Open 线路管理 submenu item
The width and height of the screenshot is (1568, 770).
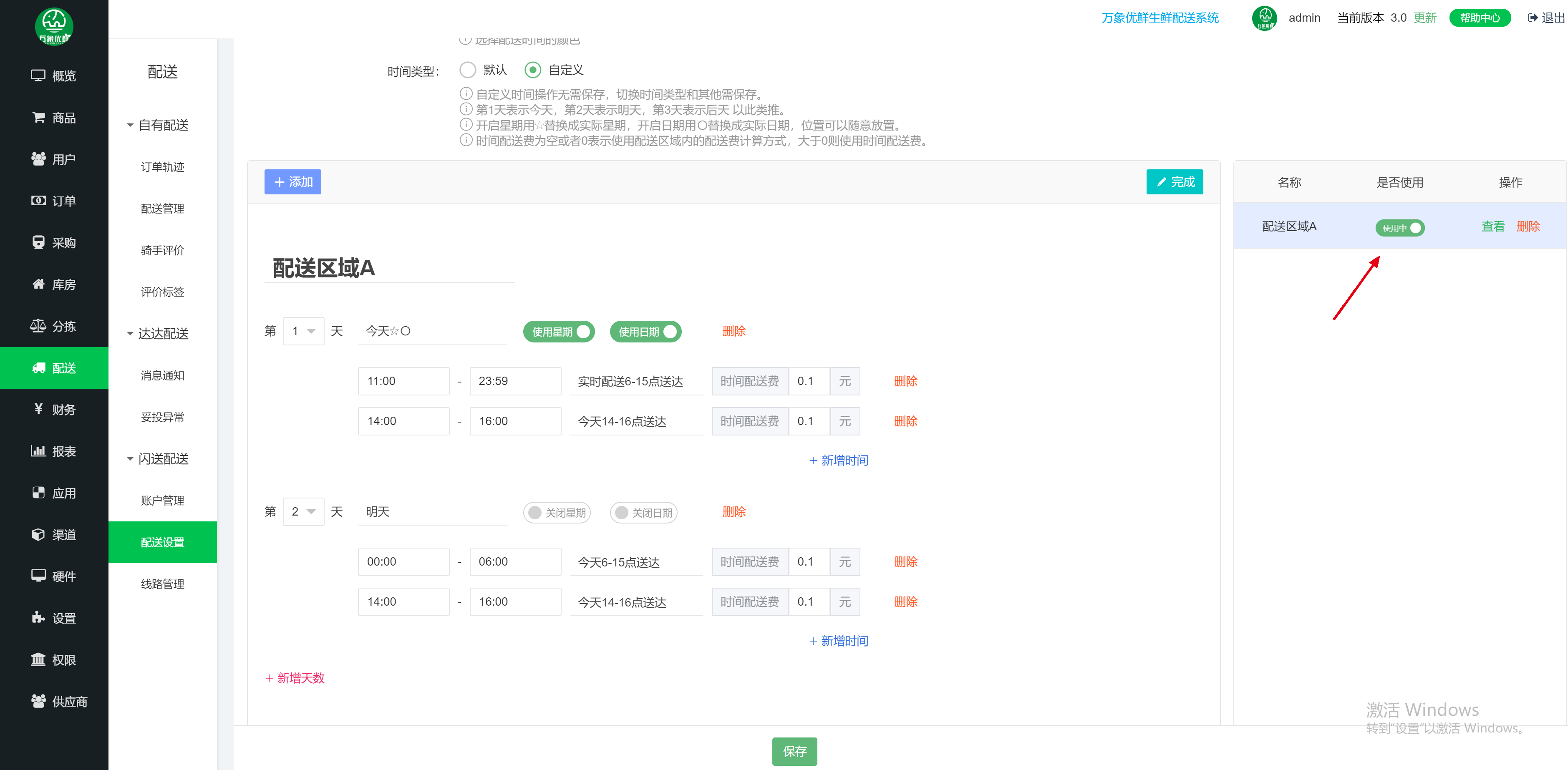click(x=162, y=584)
